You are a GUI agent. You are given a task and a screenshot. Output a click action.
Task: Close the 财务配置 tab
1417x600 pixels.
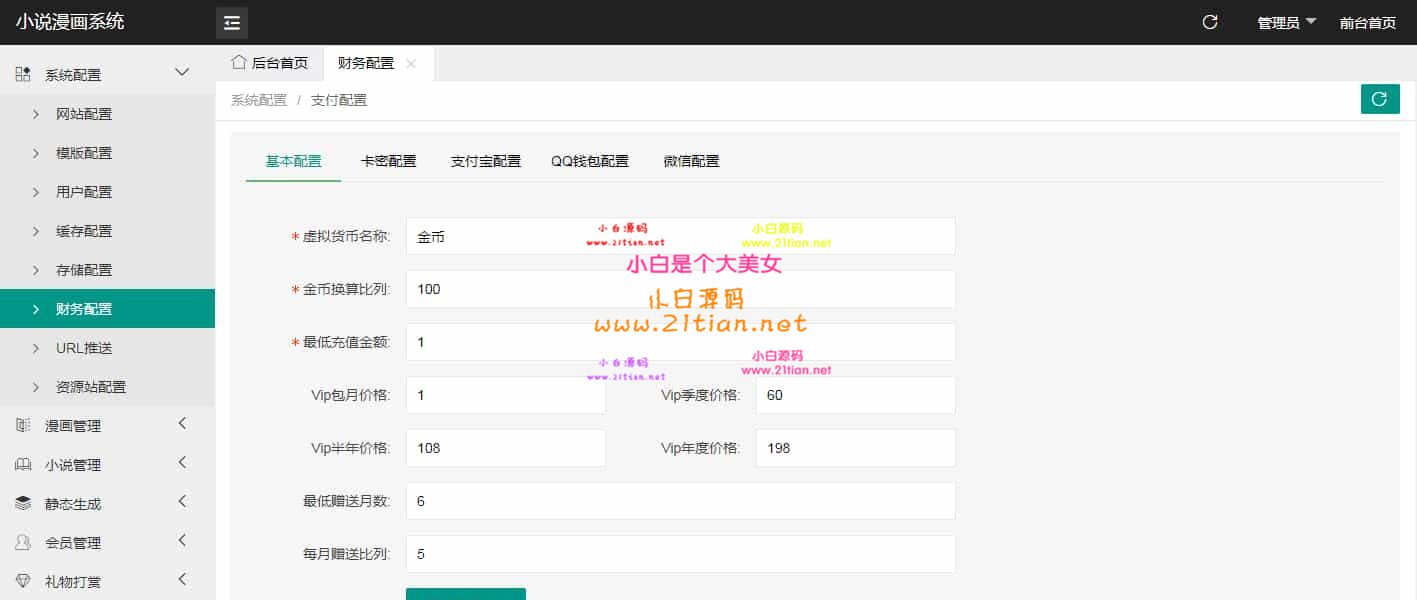(411, 63)
